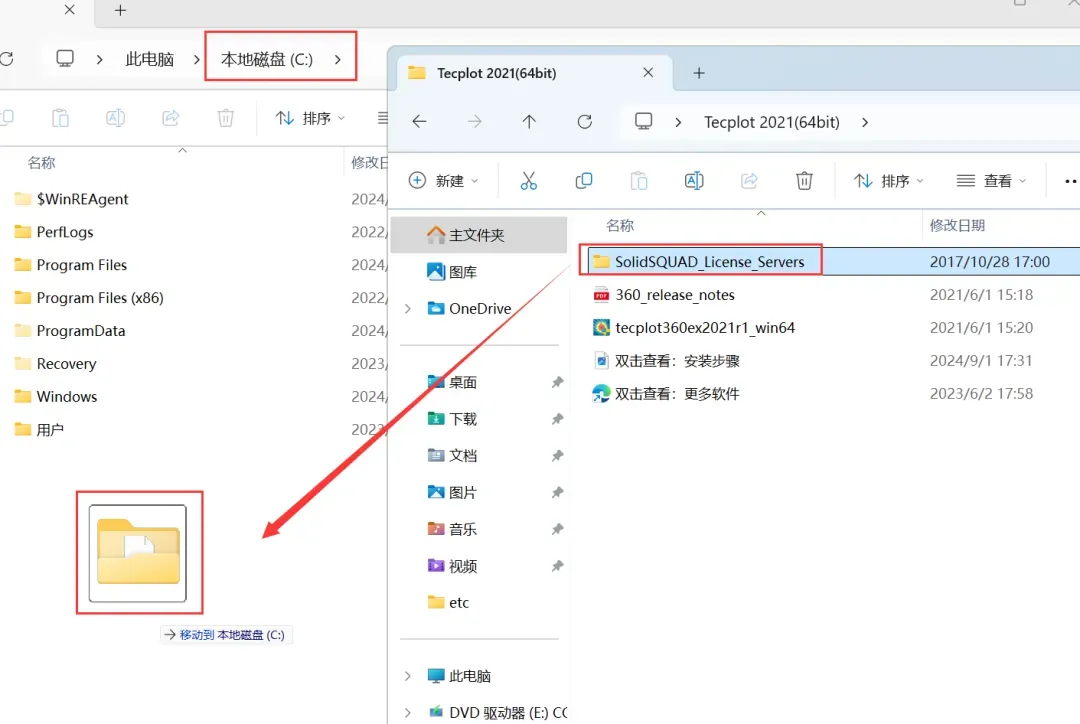
Task: Click Cut scissors icon in Tecplot window
Action: pos(528,181)
